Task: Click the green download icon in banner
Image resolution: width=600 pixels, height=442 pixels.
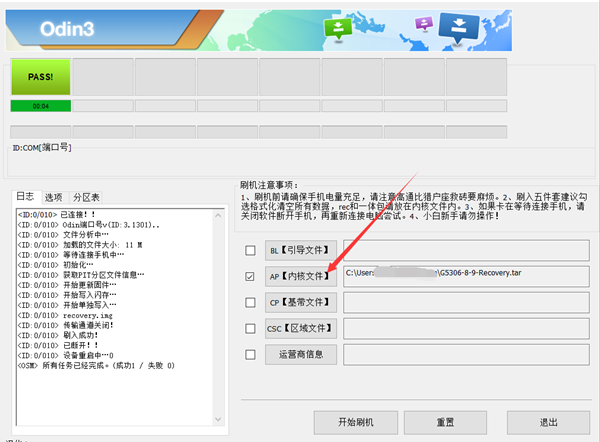Action: 338,28
